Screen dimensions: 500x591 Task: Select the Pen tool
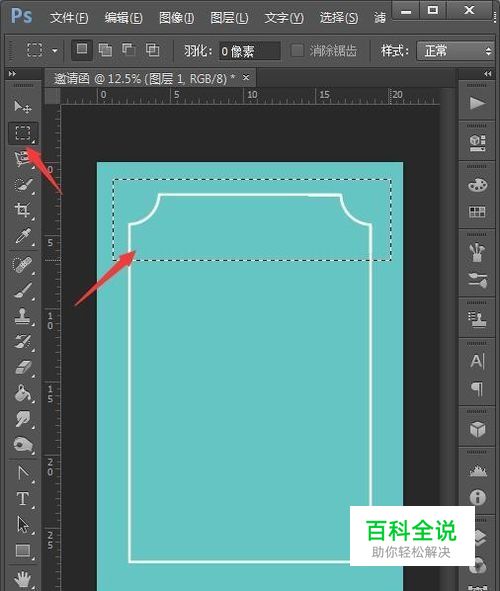point(23,473)
